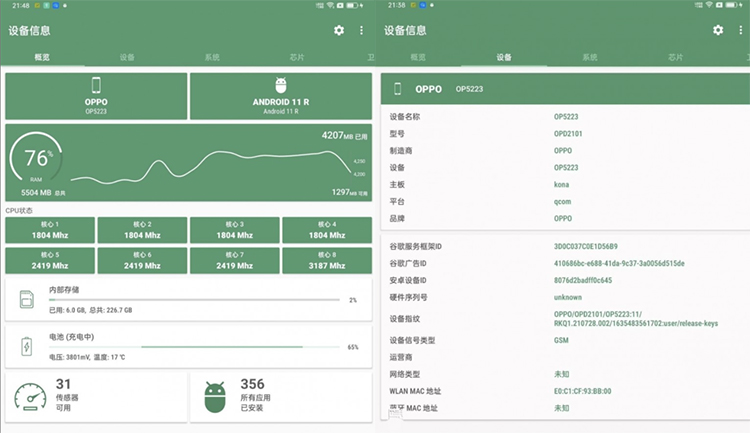Tap the 设备指纹 fingerprint value
Viewport: 750px width, 433px height.
636,319
